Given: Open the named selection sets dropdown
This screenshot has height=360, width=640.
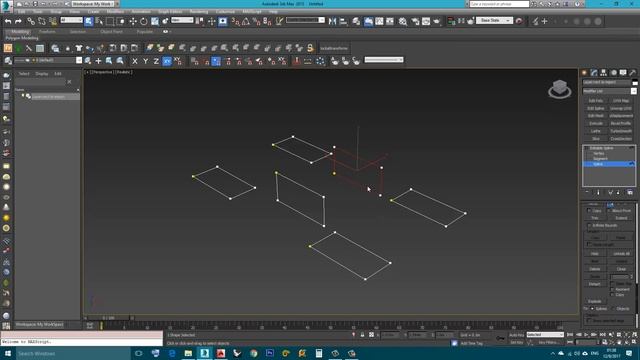Looking at the screenshot, I should [x=305, y=20].
